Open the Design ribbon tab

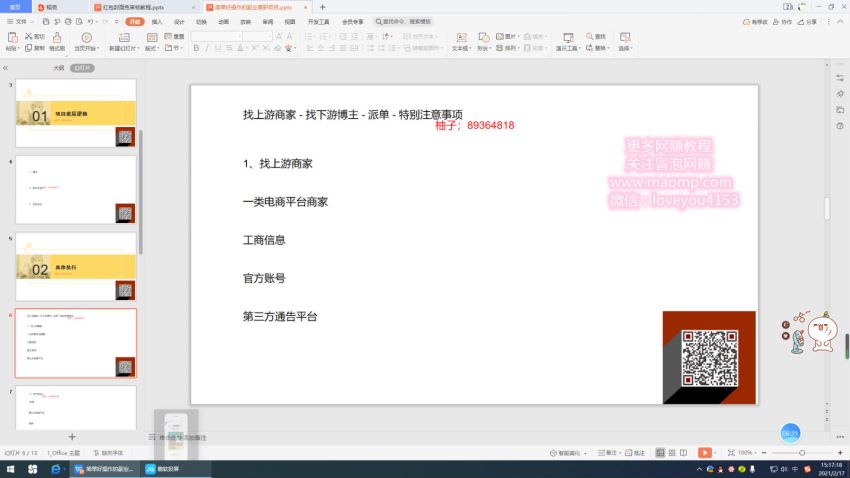pos(179,22)
